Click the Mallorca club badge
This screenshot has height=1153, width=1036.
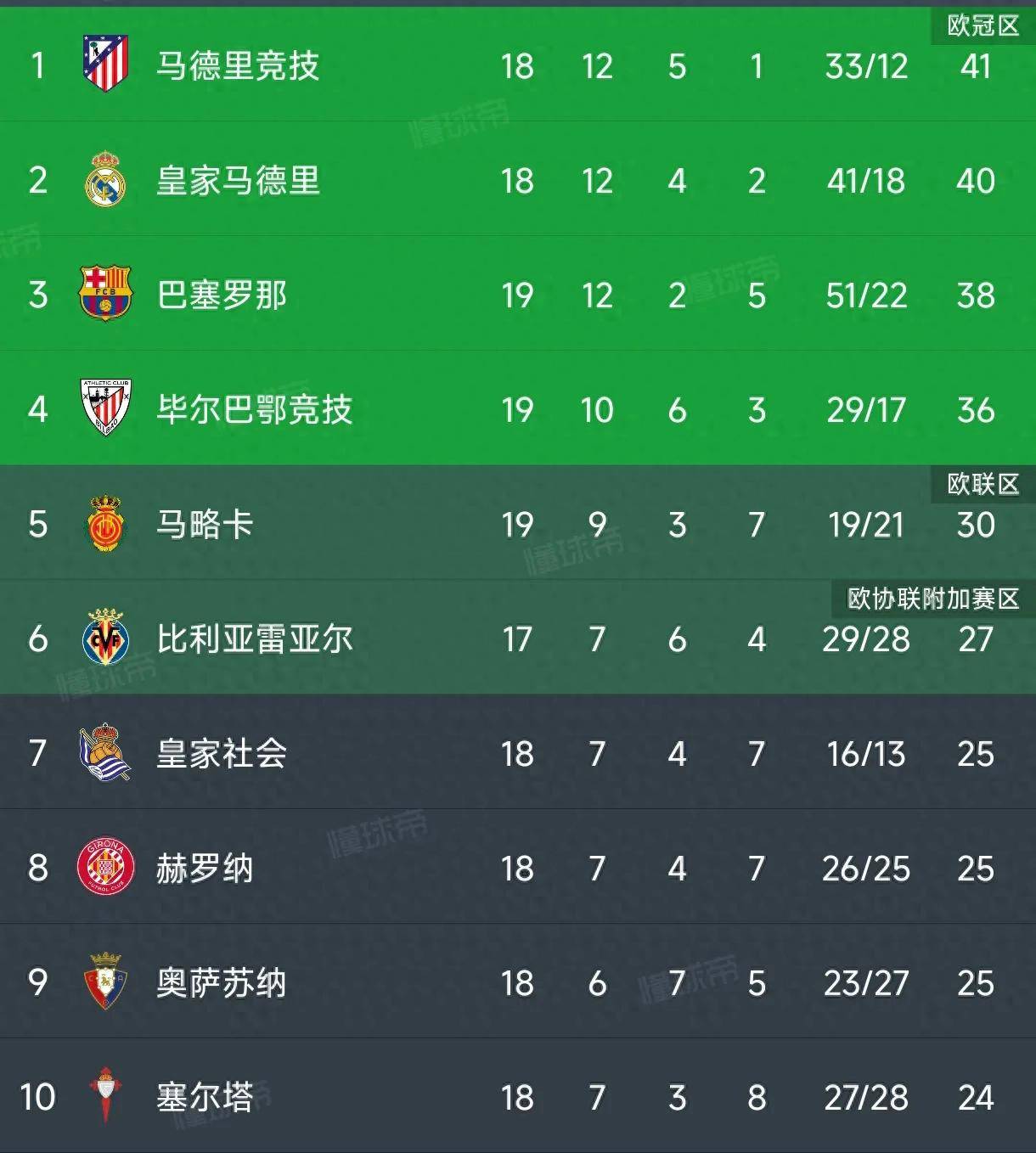tap(104, 525)
